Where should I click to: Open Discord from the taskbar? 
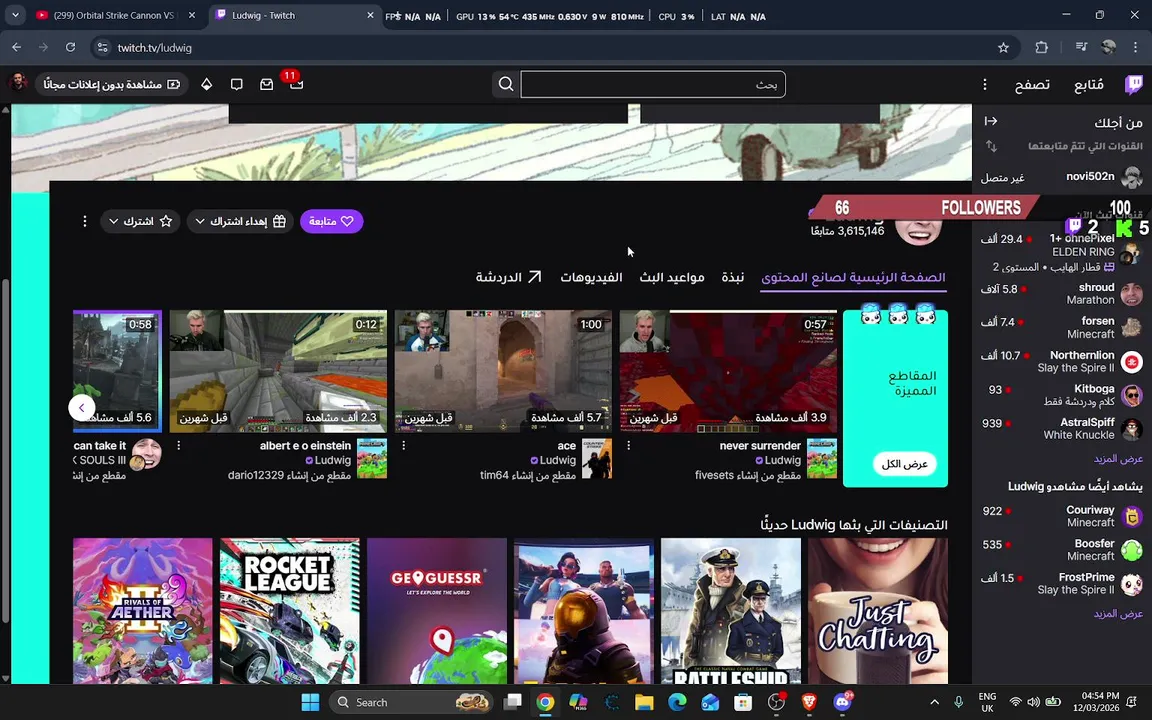pyautogui.click(x=843, y=702)
